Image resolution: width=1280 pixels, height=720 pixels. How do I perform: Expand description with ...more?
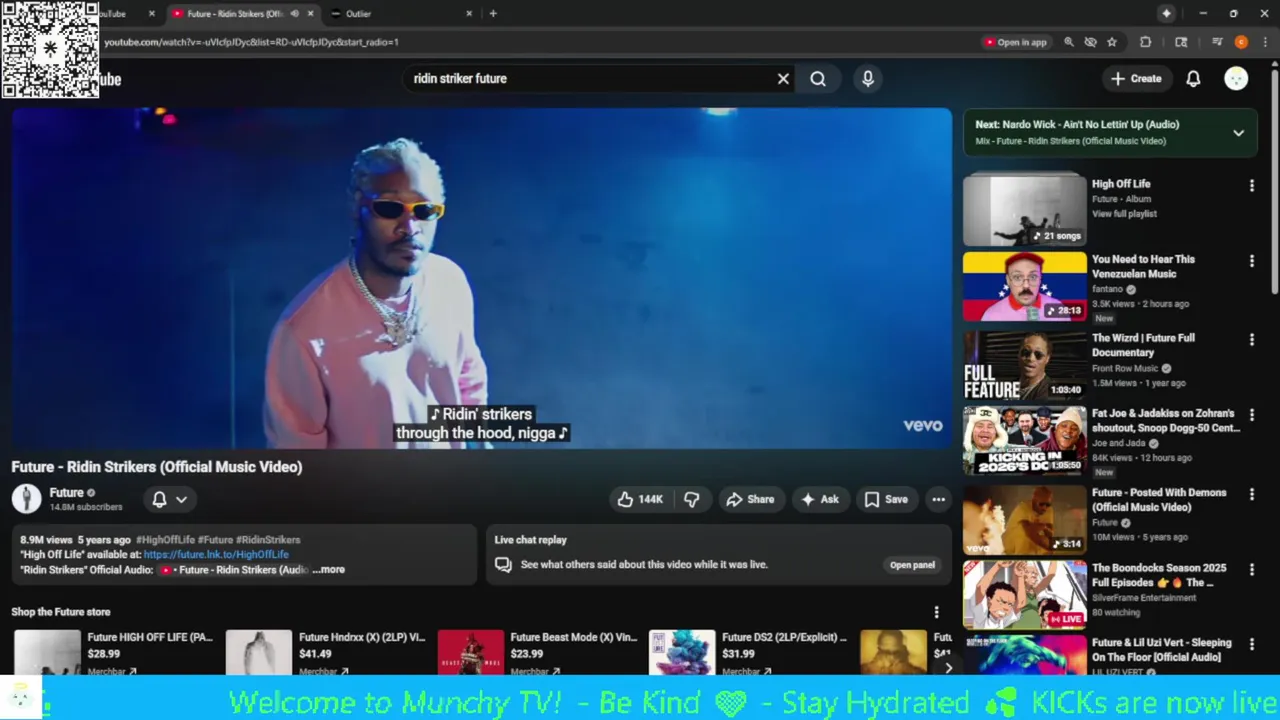pos(329,570)
